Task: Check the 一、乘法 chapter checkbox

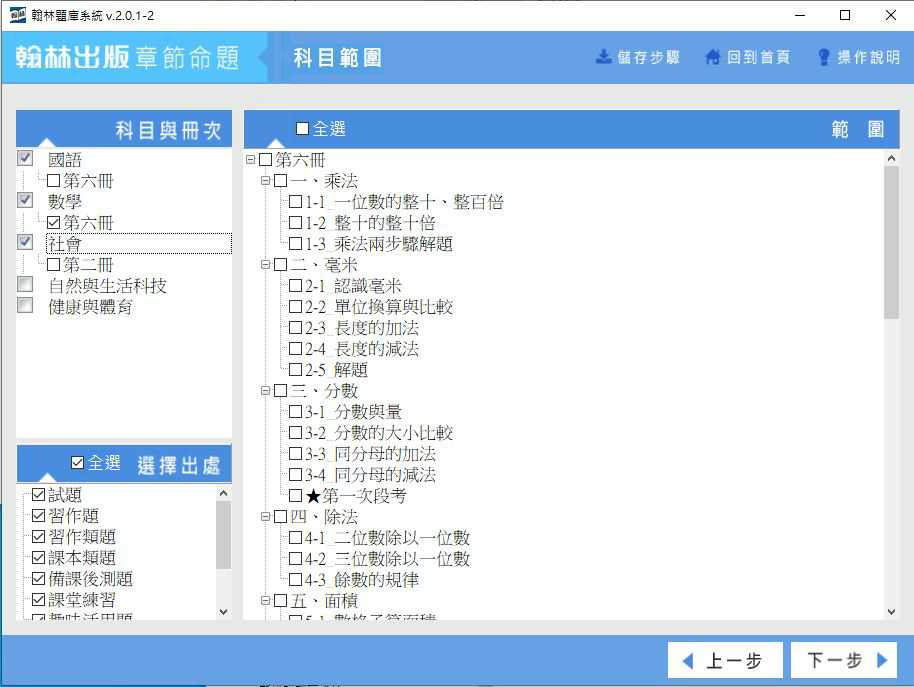Action: coord(280,181)
